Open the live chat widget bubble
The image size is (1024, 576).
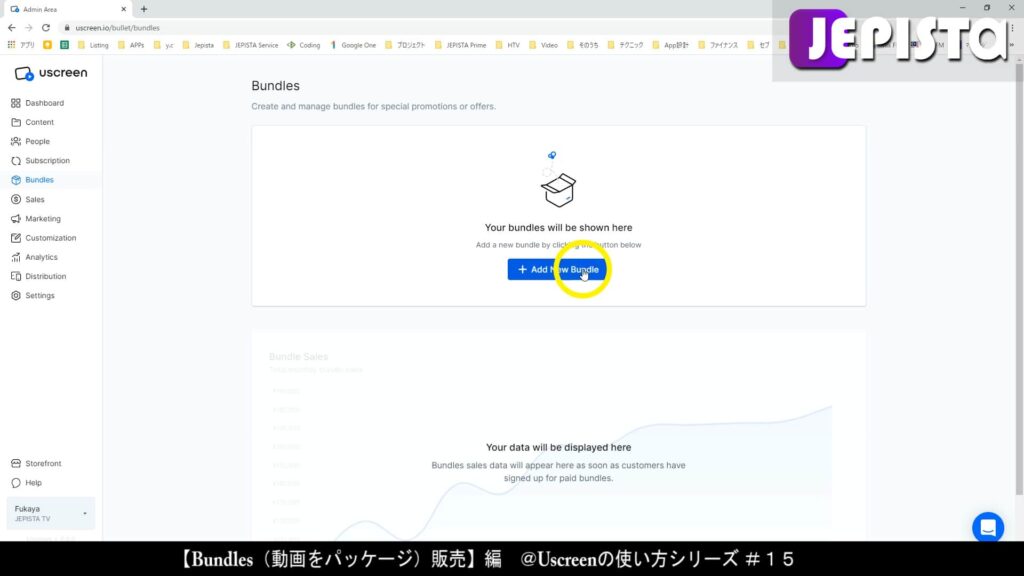pyautogui.click(x=988, y=527)
